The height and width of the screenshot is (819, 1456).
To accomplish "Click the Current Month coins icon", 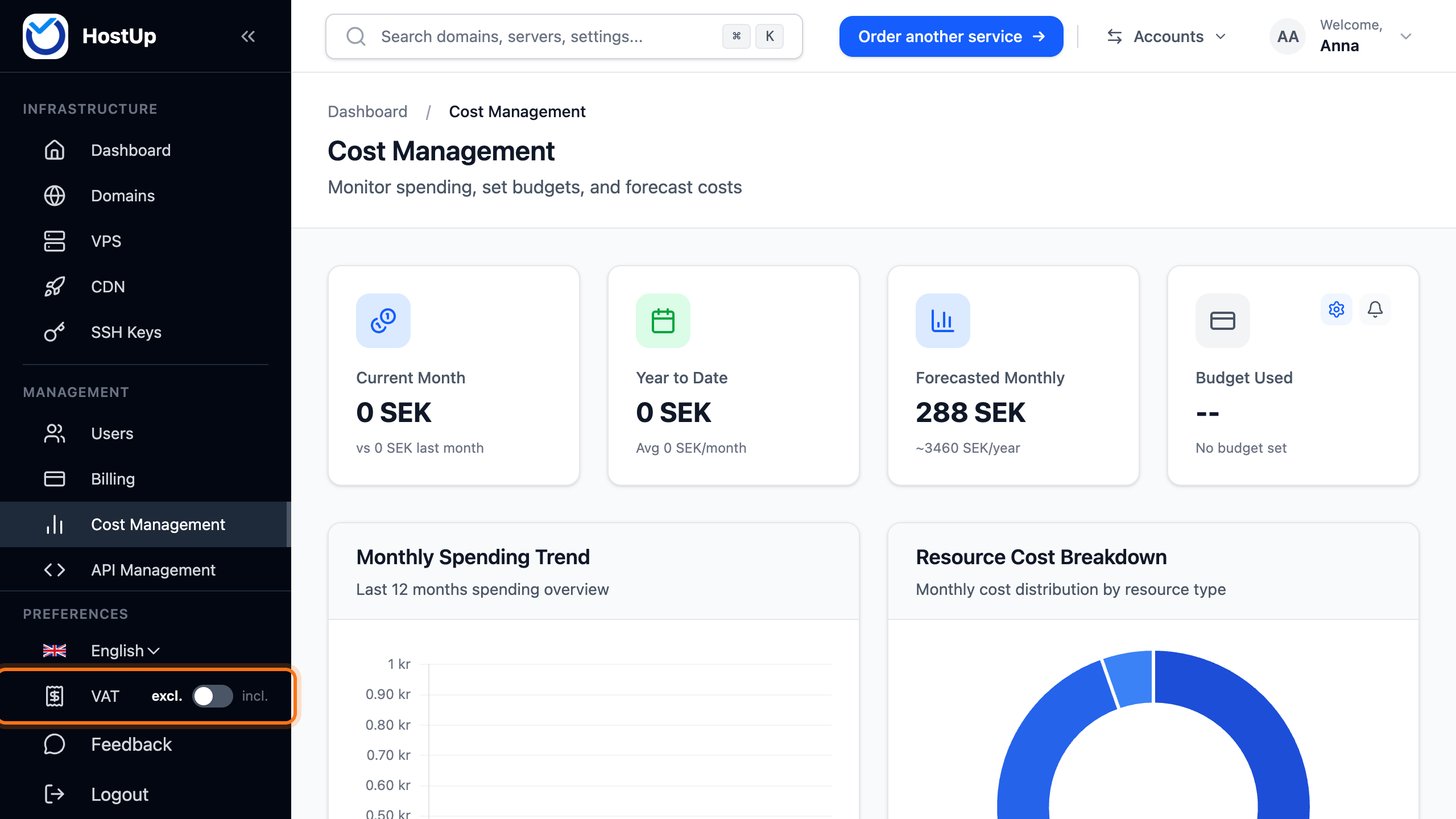I will coord(383,321).
